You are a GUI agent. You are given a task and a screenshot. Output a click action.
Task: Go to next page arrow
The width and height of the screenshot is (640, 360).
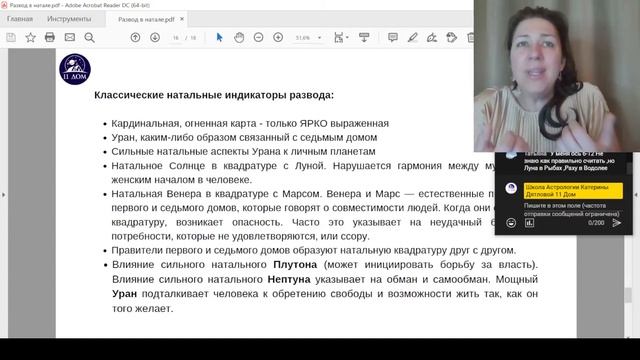click(155, 38)
